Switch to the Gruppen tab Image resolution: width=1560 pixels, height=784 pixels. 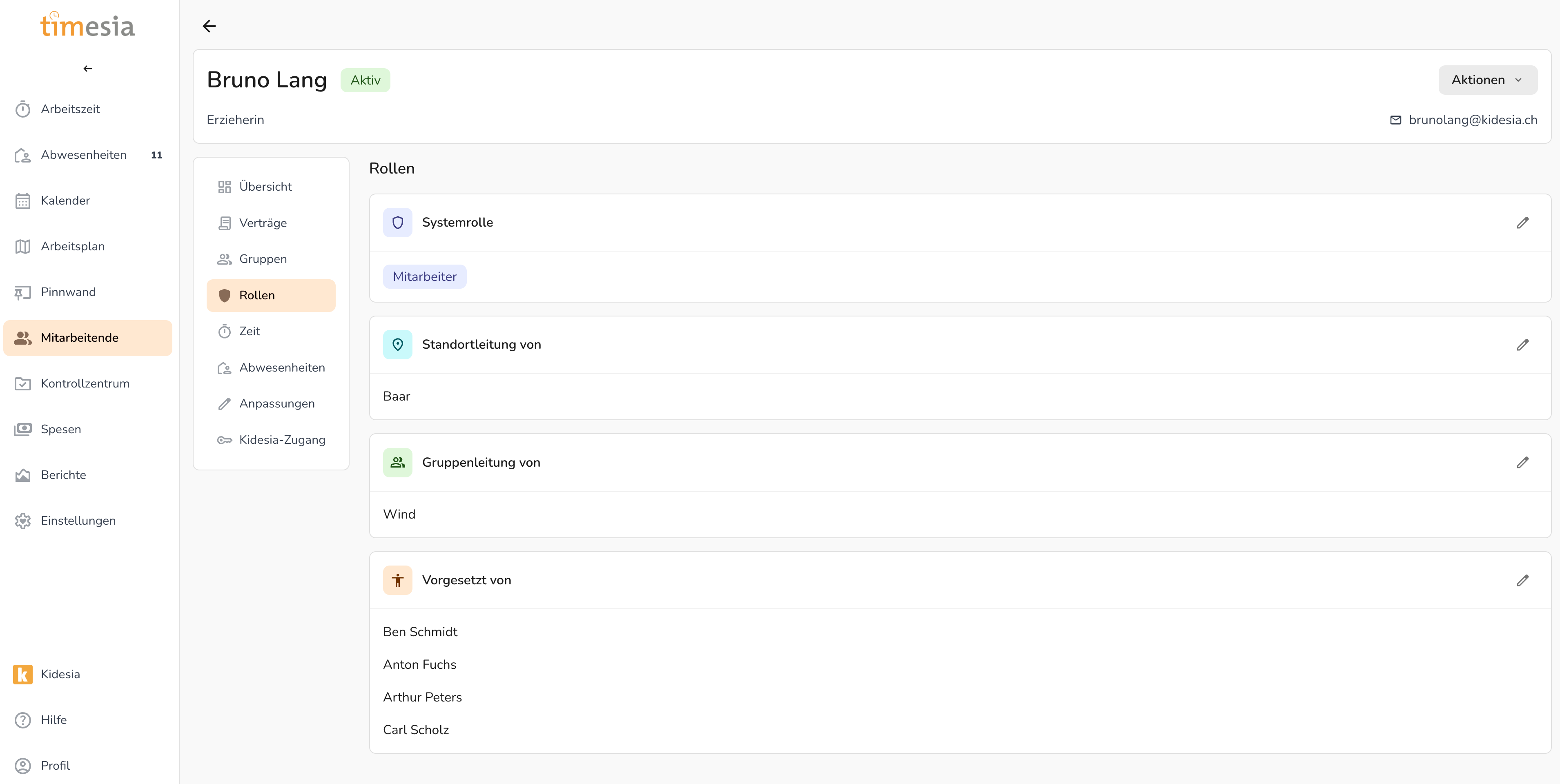(x=263, y=259)
